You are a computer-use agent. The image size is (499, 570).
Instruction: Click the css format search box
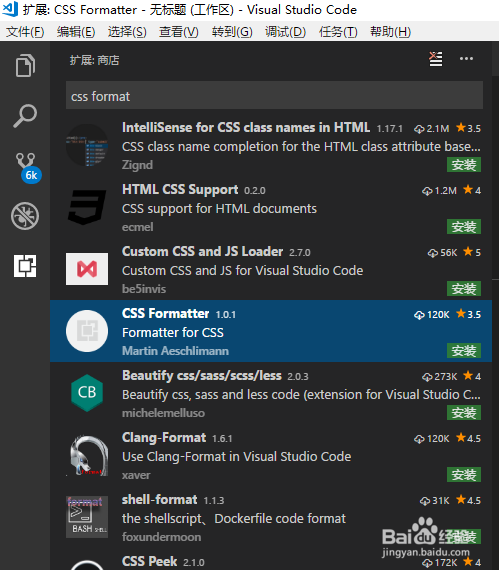274,96
